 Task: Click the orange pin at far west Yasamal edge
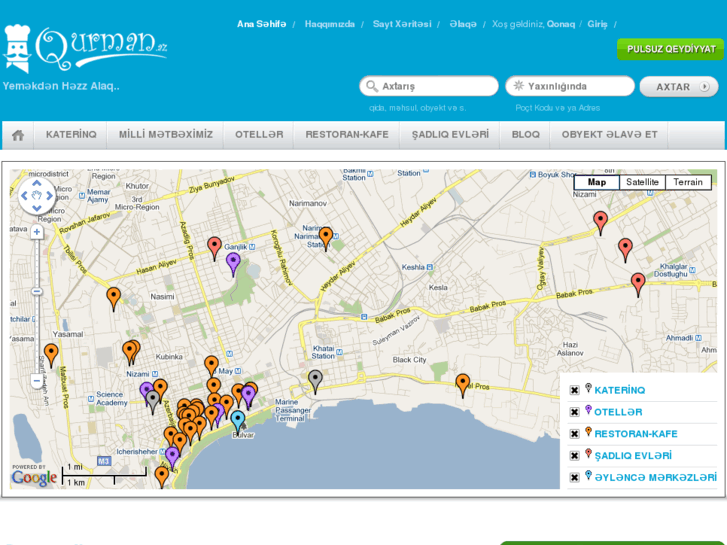pos(51,355)
